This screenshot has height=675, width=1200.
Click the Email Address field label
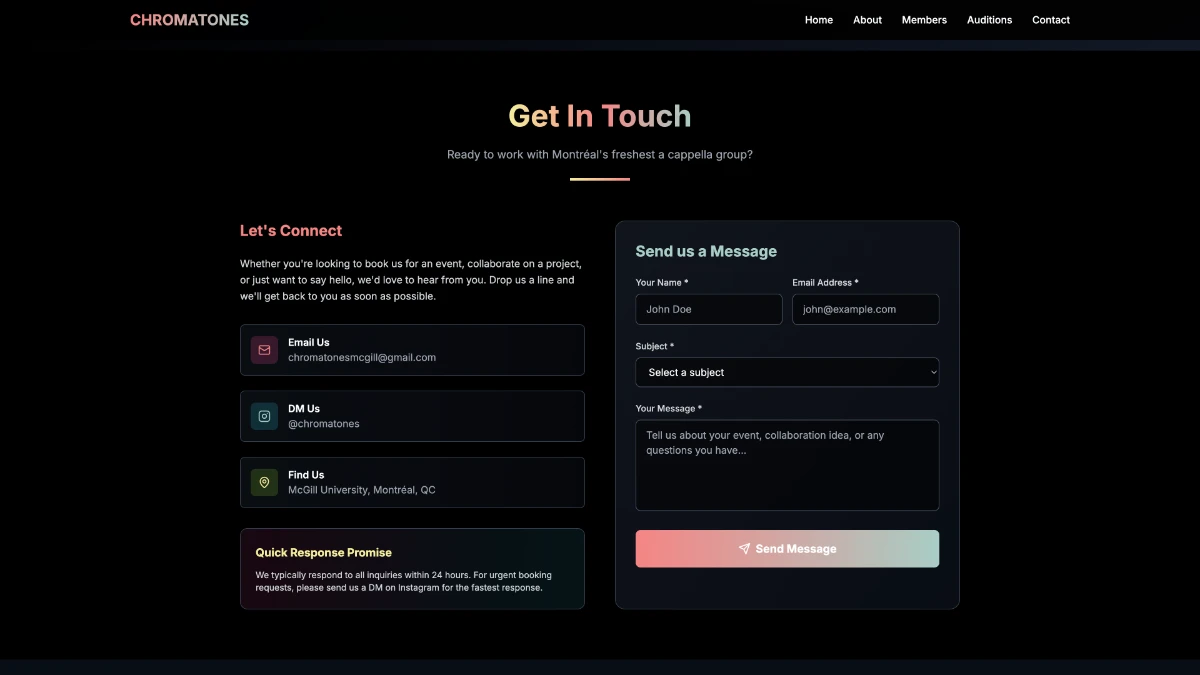coord(826,283)
